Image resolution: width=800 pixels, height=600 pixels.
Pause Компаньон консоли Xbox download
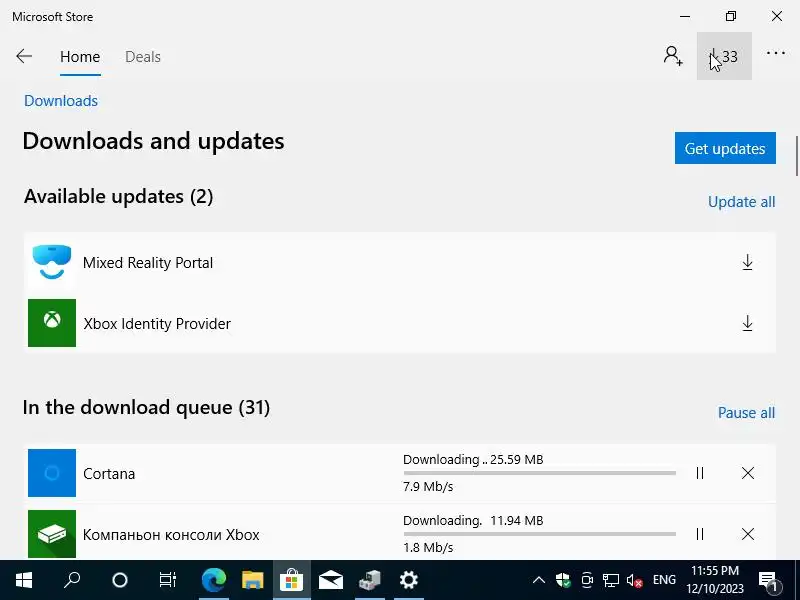pyautogui.click(x=700, y=534)
